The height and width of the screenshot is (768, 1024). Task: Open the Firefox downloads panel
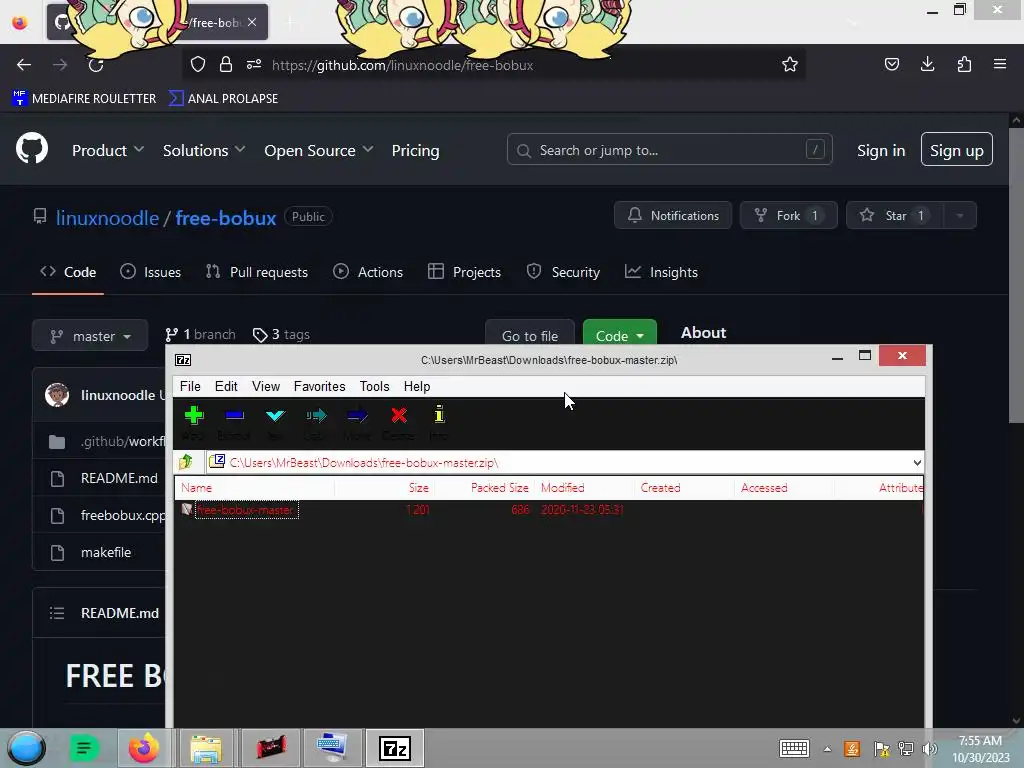(x=927, y=64)
